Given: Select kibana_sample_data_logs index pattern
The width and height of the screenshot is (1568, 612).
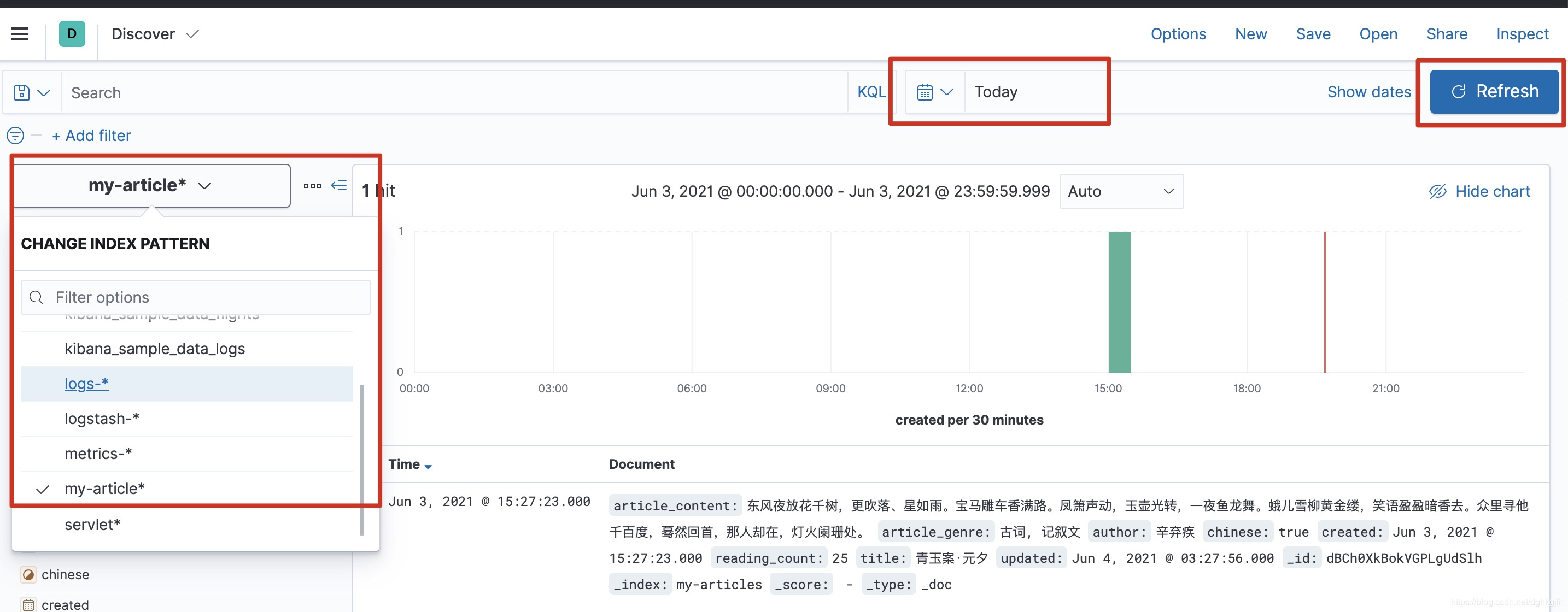Looking at the screenshot, I should pos(187,349).
